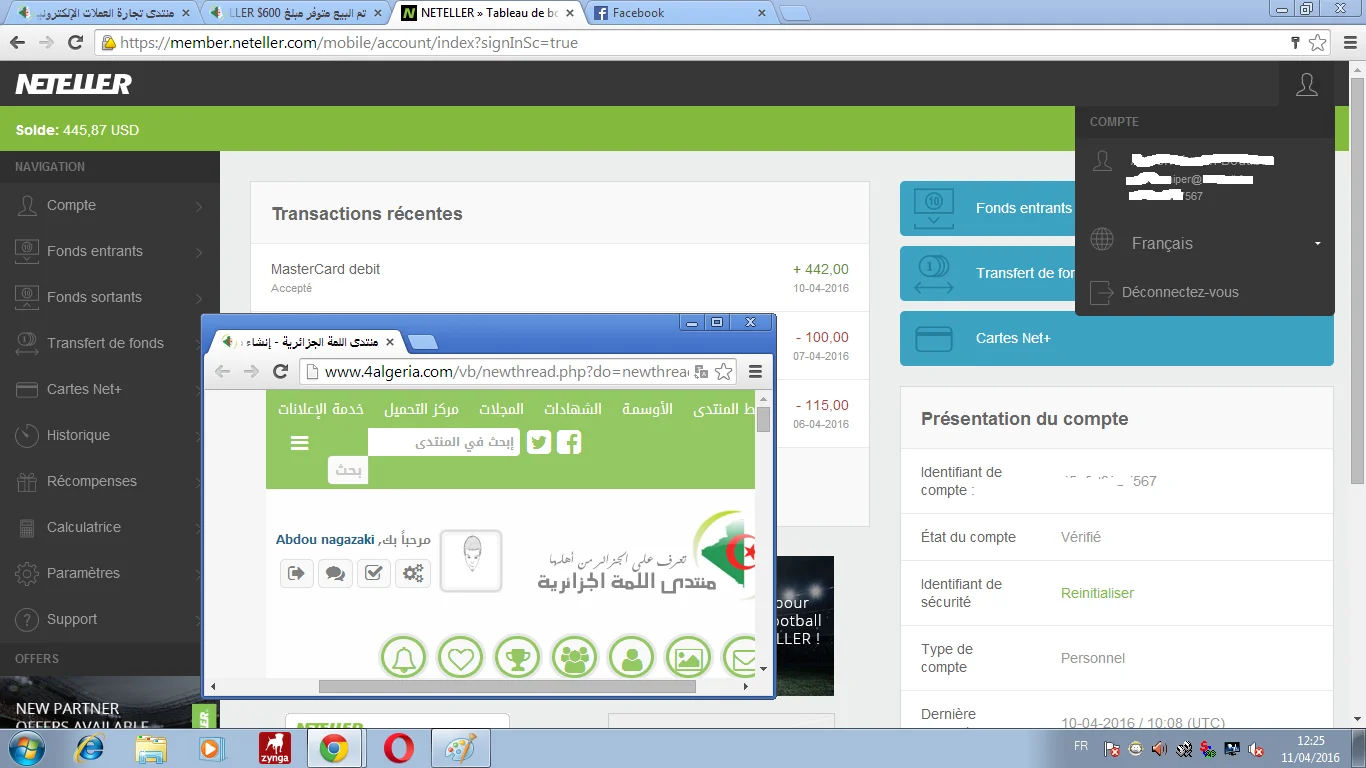The image size is (1366, 768).
Task: Click the forum window horizontal scrollbar
Action: (x=506, y=687)
